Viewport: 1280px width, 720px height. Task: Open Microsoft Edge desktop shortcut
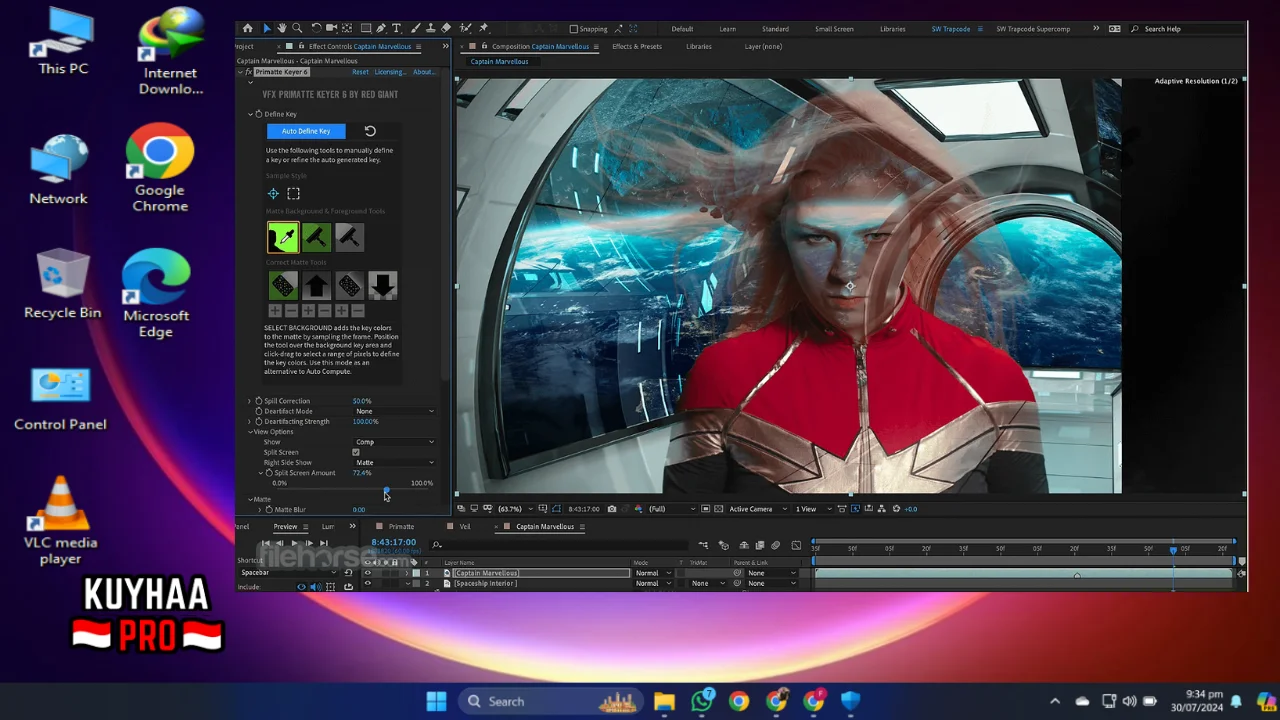tap(156, 294)
